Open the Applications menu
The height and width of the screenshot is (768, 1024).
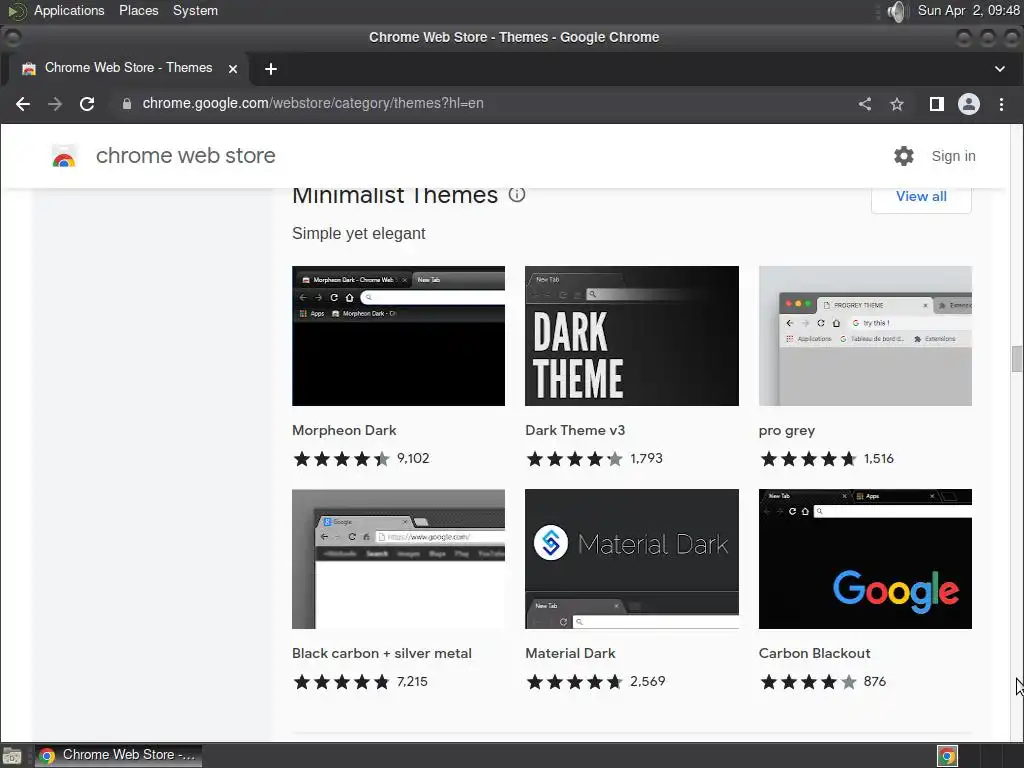pos(69,10)
